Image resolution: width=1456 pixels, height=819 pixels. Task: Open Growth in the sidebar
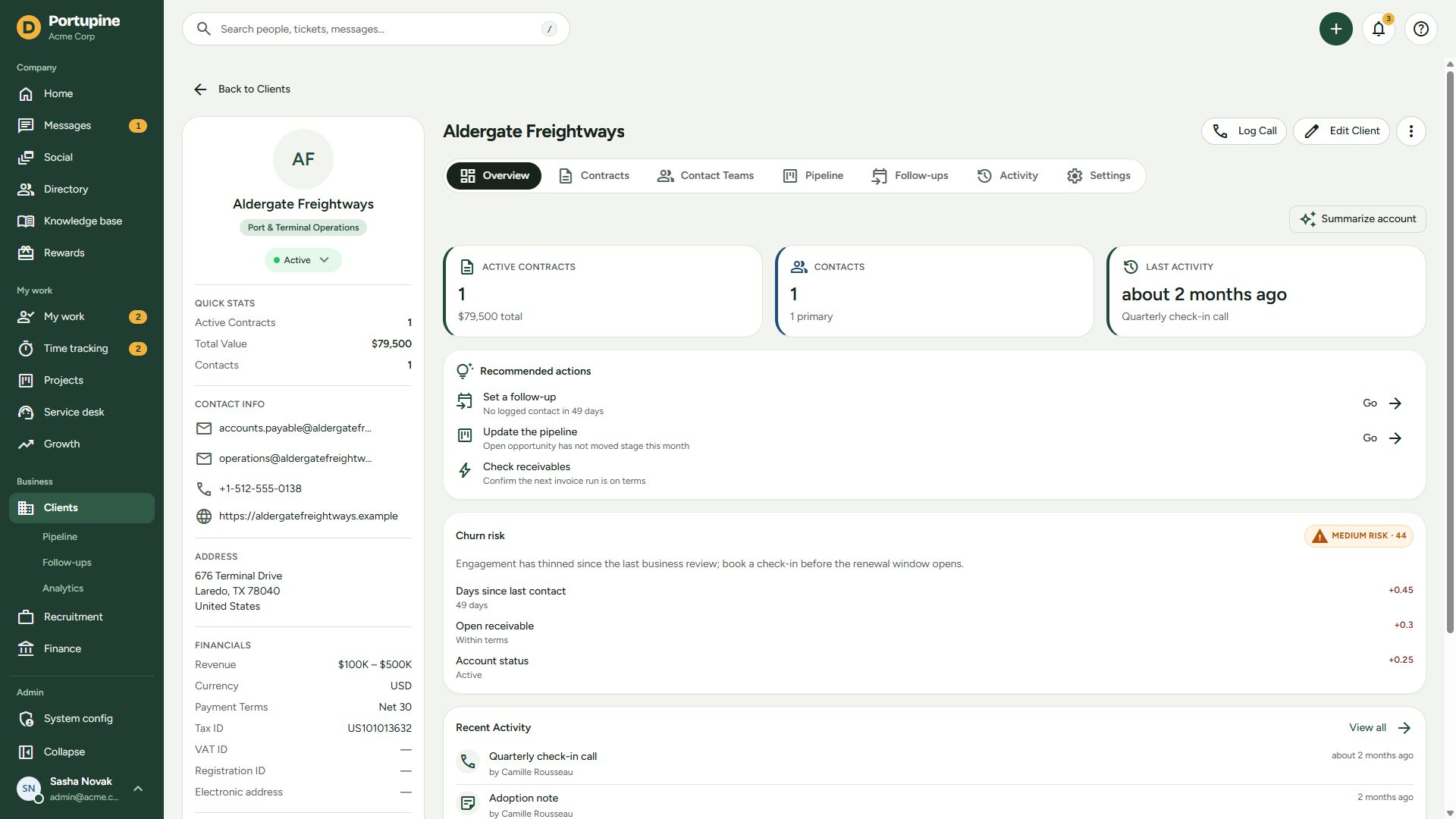point(82,444)
